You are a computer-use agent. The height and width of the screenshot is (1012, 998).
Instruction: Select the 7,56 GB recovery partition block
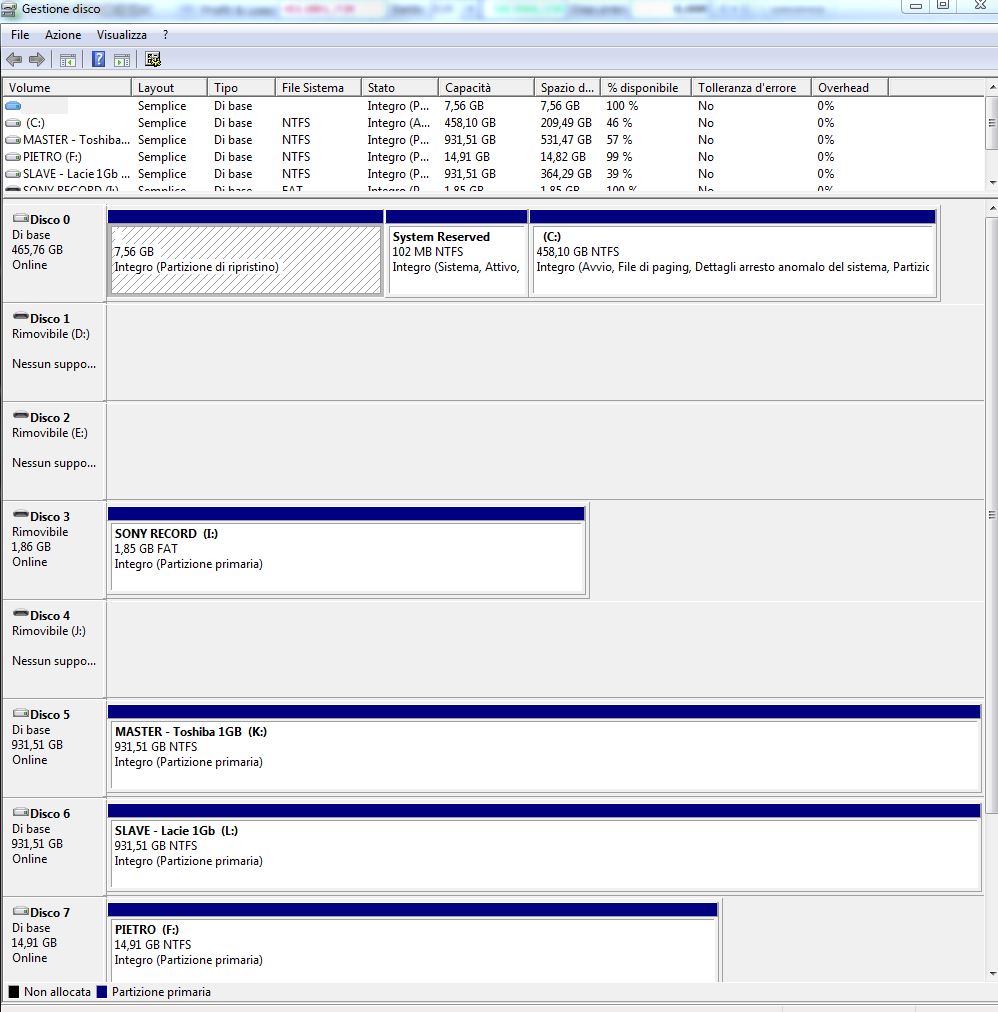(245, 253)
